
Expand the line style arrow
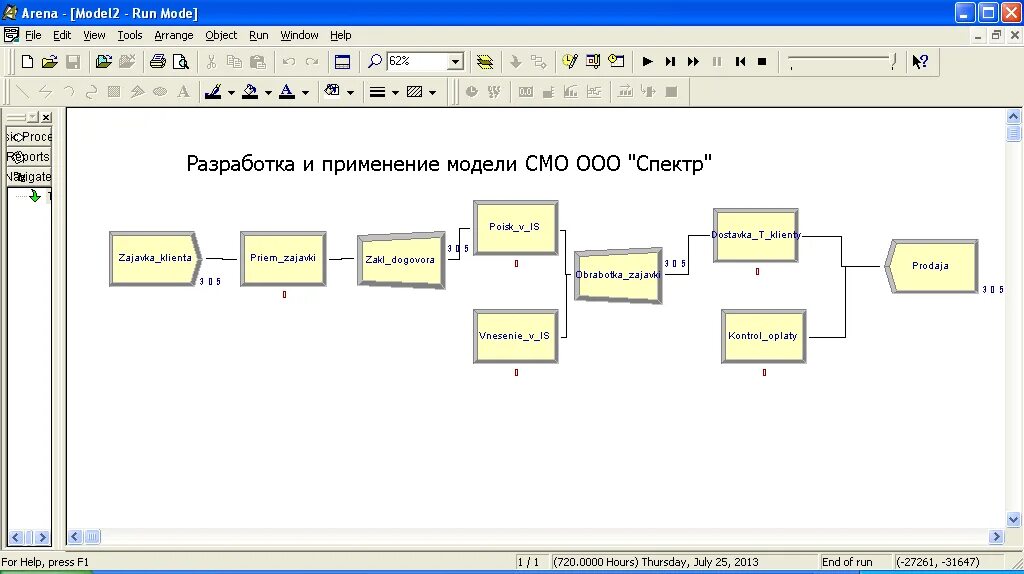[x=395, y=93]
